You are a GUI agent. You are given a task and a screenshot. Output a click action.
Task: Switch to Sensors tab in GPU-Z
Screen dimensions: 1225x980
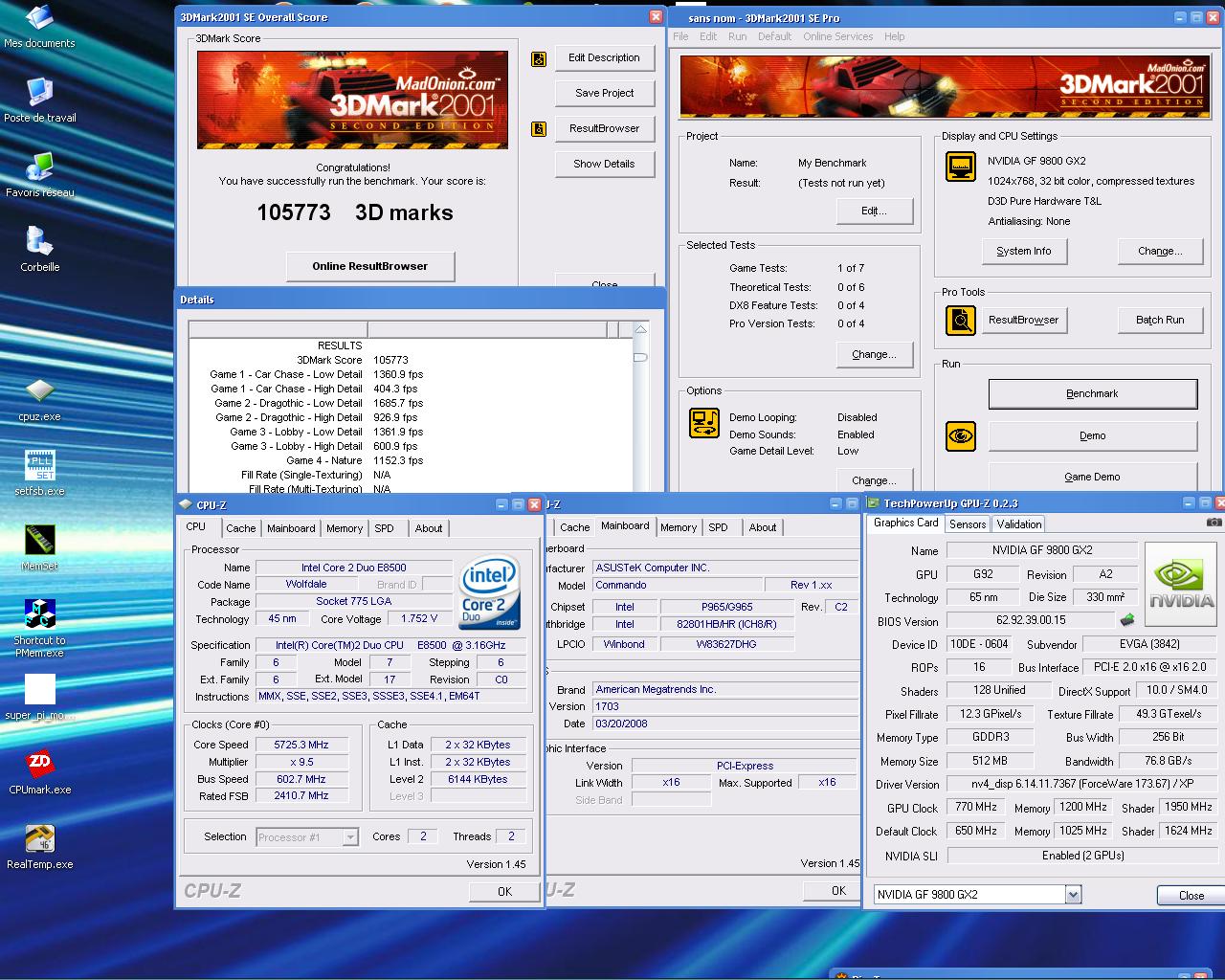coord(968,524)
